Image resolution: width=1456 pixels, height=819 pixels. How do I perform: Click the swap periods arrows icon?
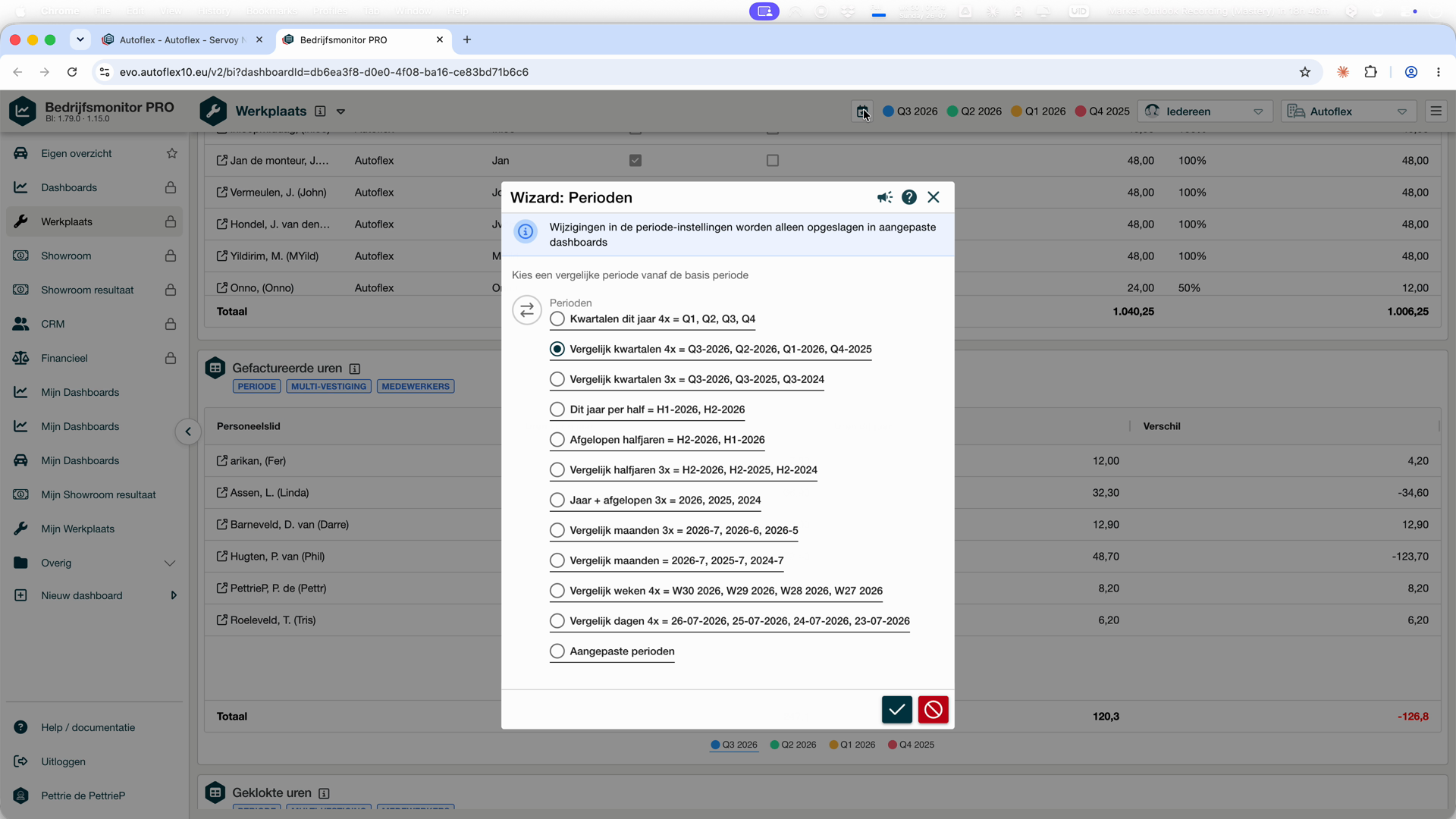(x=527, y=310)
